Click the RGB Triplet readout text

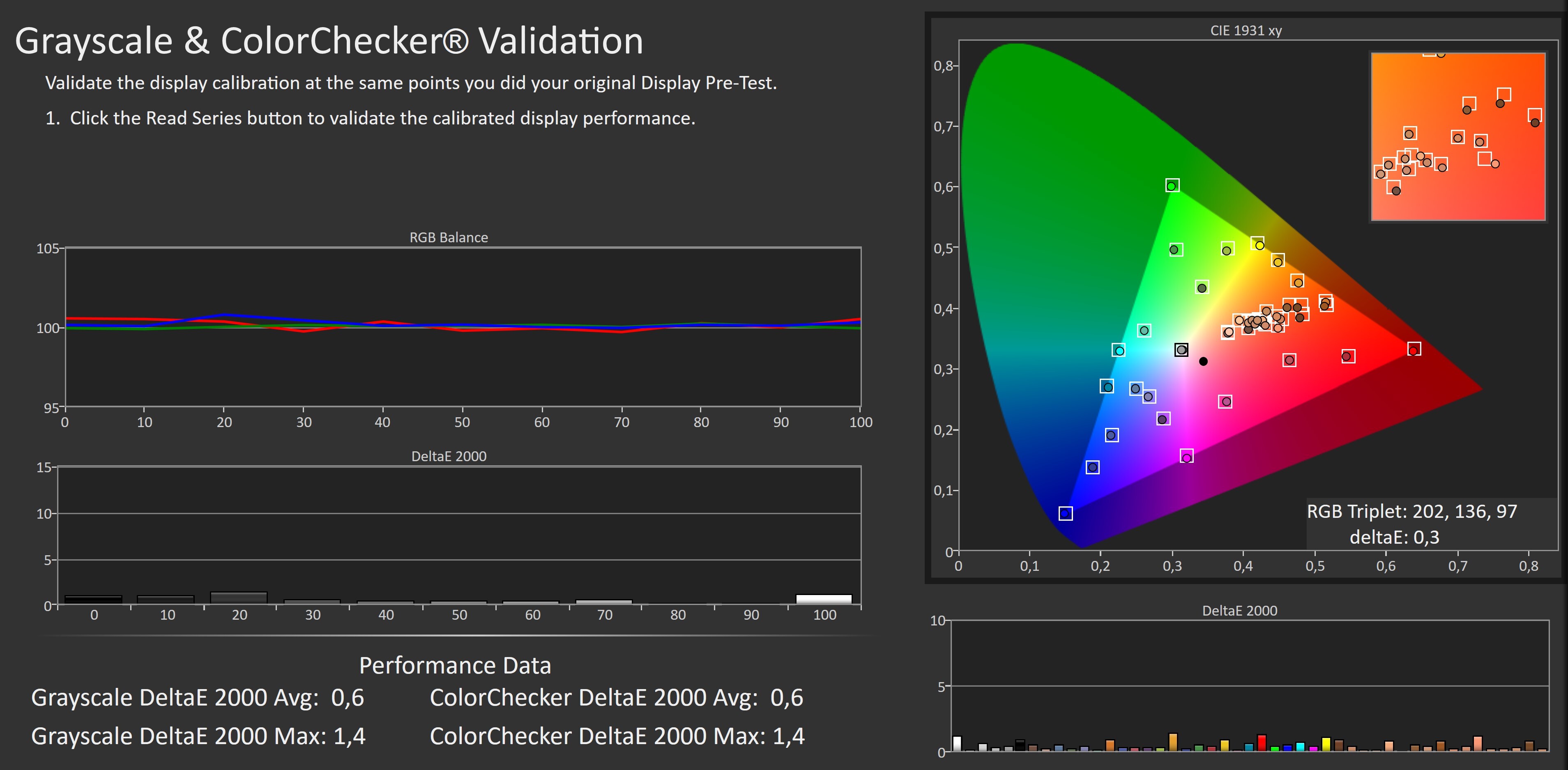click(x=1411, y=511)
